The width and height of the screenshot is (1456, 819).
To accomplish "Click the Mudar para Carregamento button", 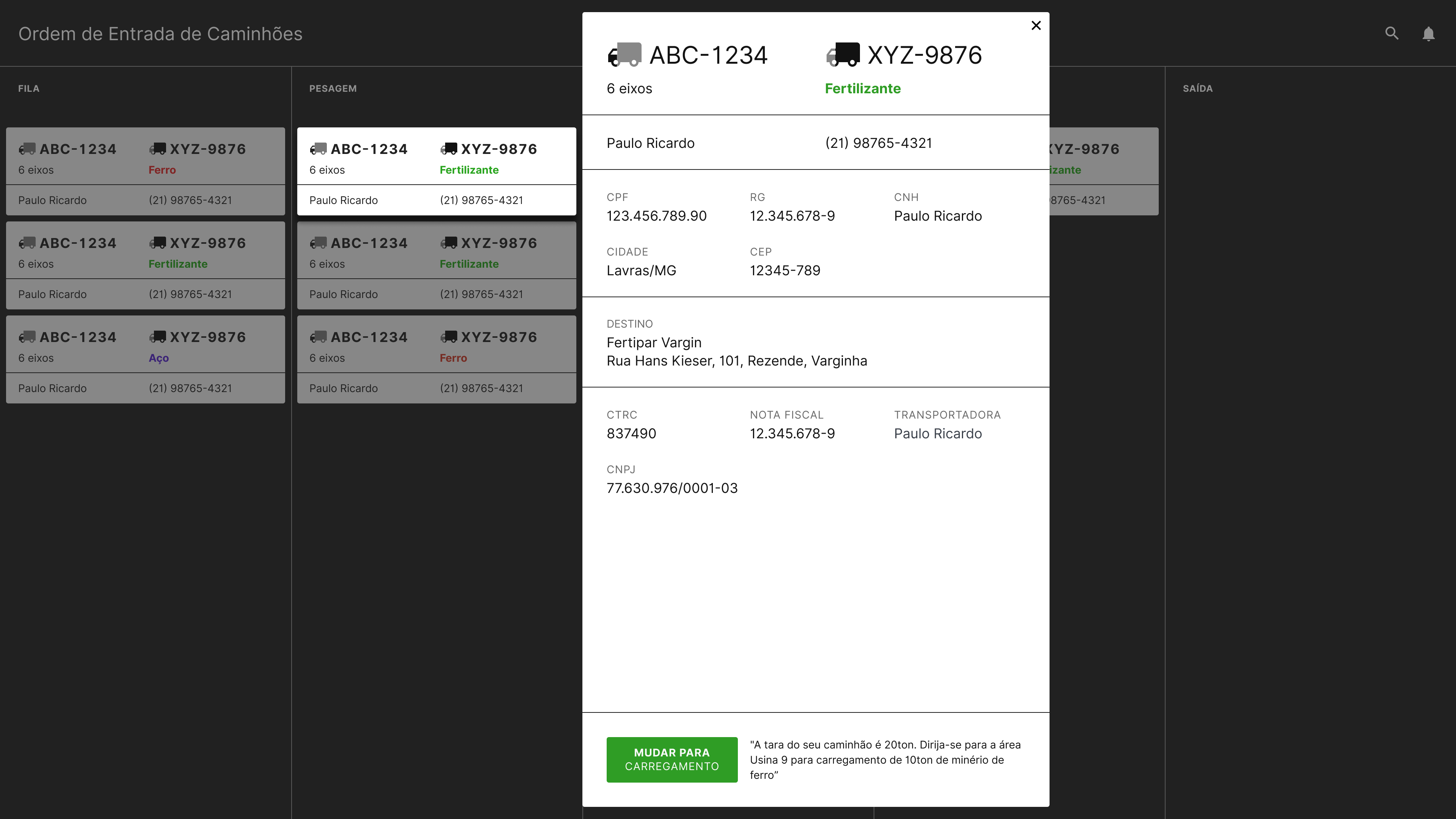I will (672, 759).
